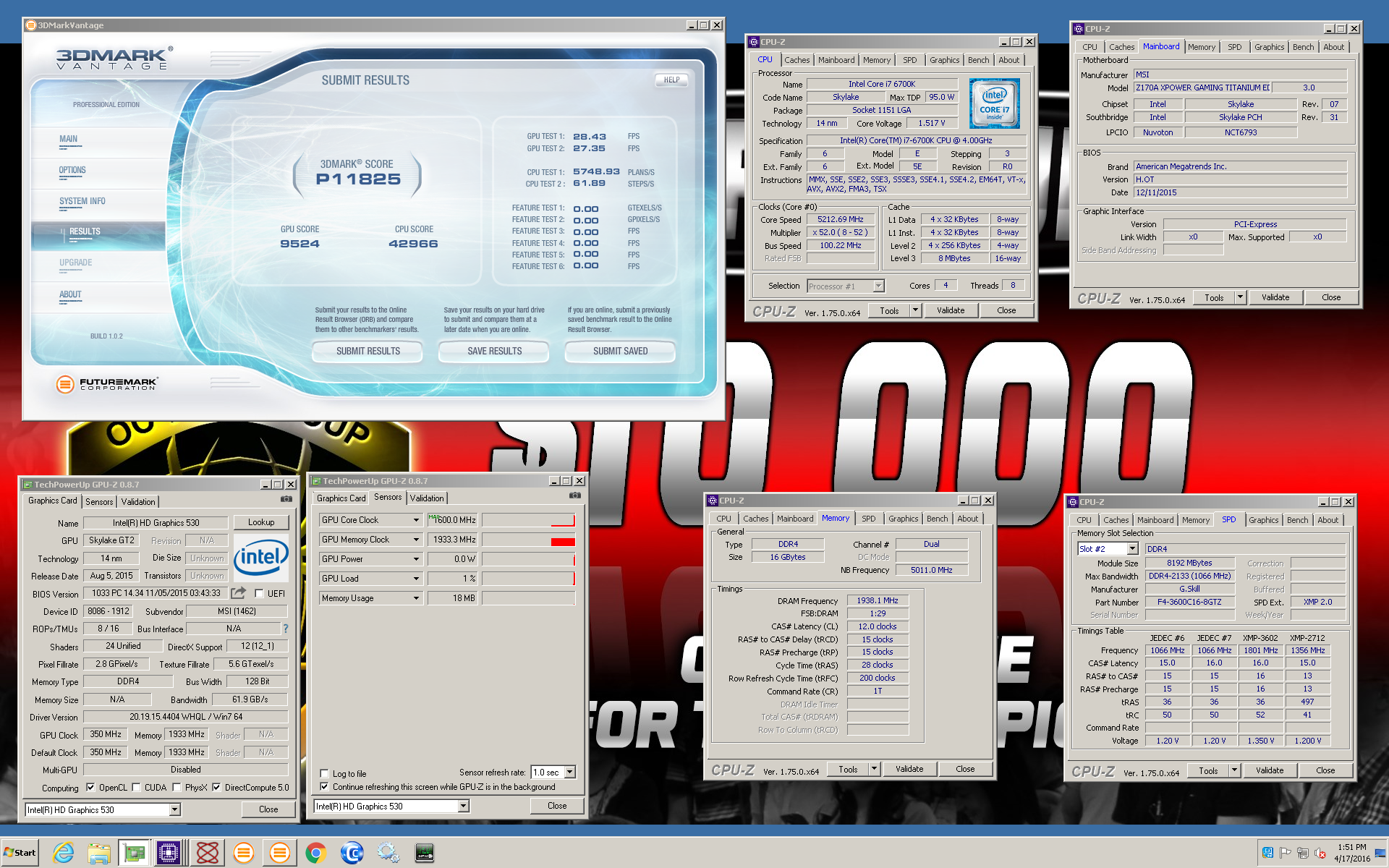Viewport: 1389px width, 868px height.
Task: Open Memory Usage sensor dropdown
Action: coord(416,598)
